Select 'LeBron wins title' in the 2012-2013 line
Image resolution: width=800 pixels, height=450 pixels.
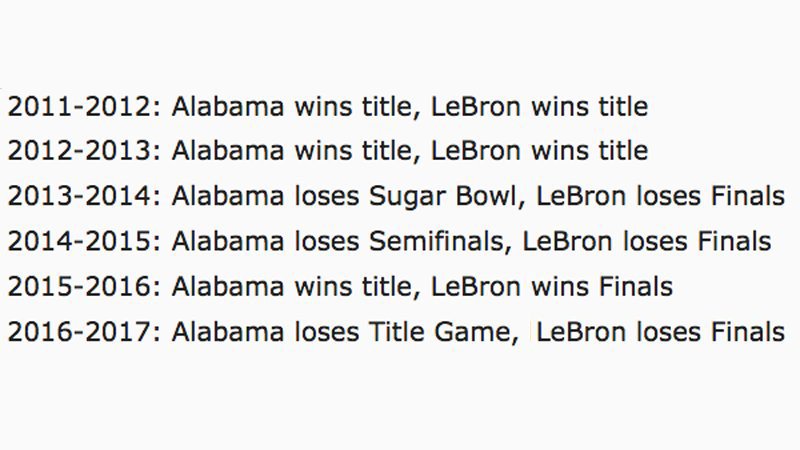tap(540, 151)
